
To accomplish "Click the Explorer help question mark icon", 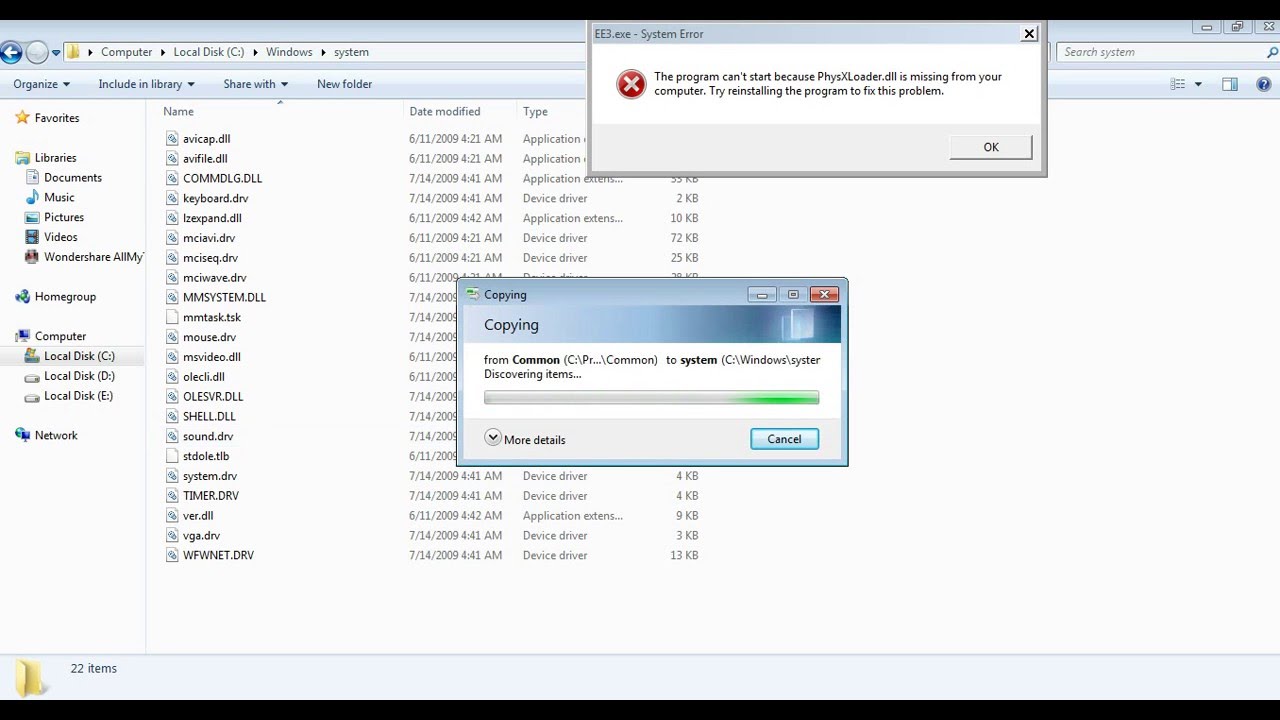I will [x=1264, y=84].
